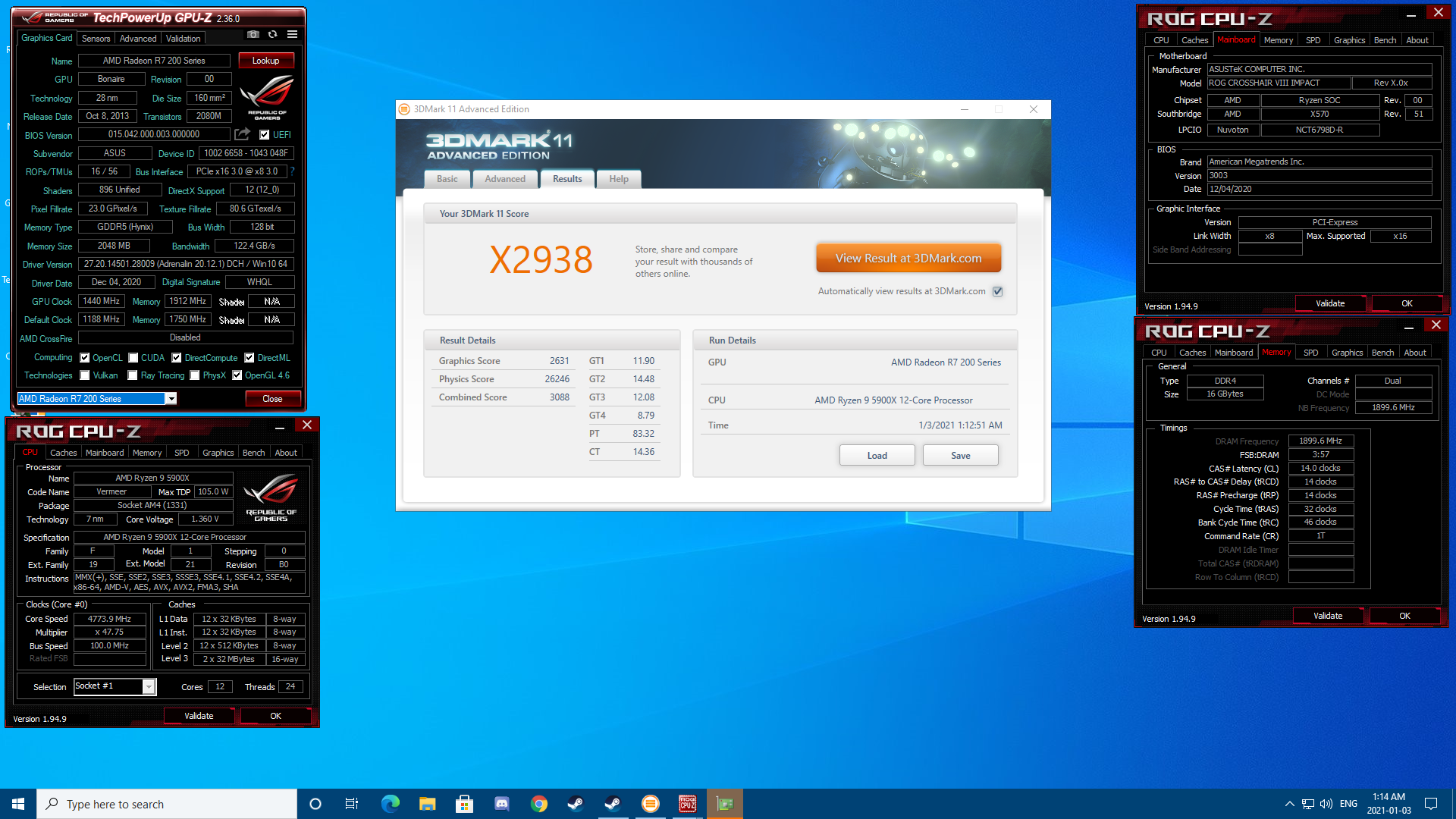Toggle the DirectML checkbox
1456x819 pixels.
click(x=249, y=358)
